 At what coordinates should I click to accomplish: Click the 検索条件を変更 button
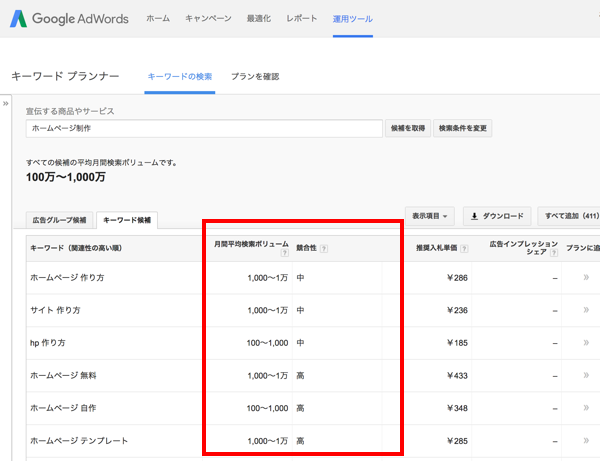point(463,128)
